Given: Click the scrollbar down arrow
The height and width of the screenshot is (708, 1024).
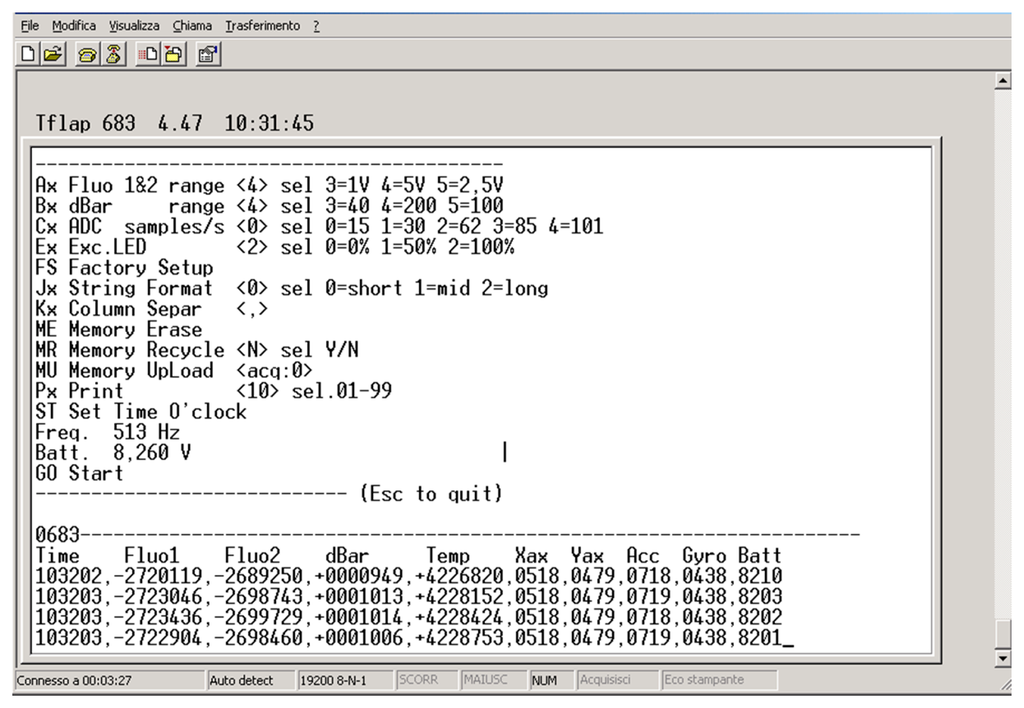Looking at the screenshot, I should [1004, 660].
